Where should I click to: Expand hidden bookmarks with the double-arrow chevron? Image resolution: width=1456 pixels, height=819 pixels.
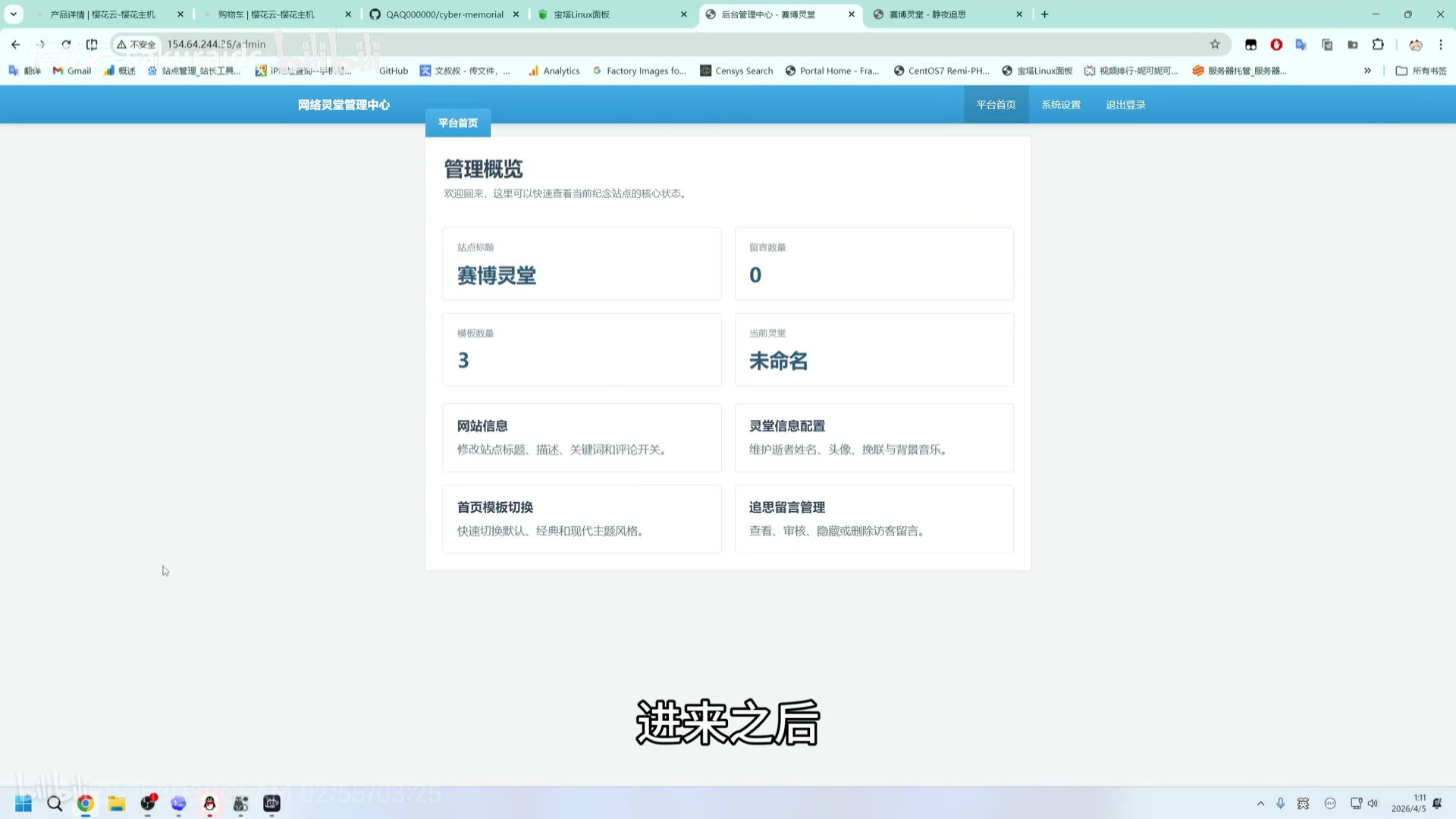(x=1368, y=71)
